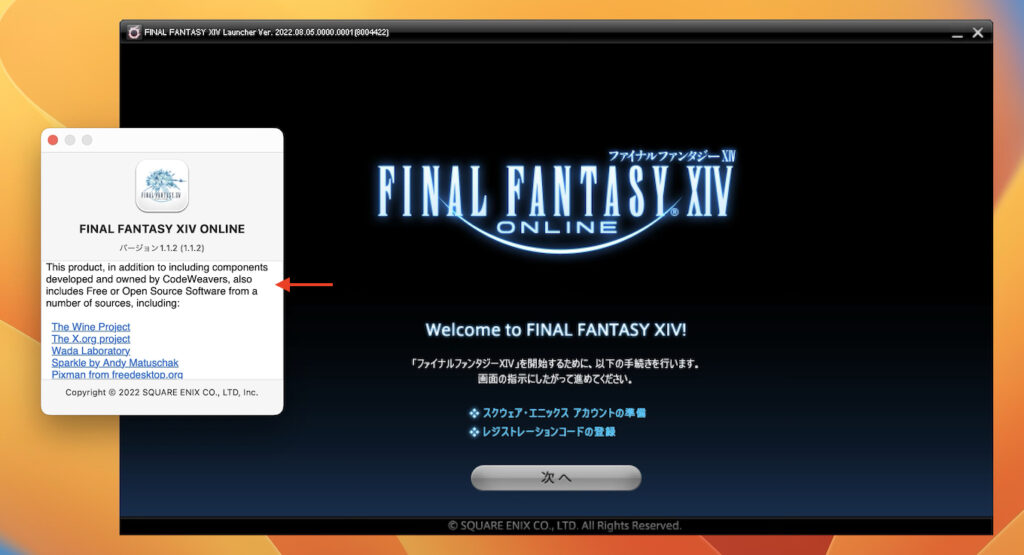
Task: Open the レジストレーションコードの登録 link
Action: 549,432
